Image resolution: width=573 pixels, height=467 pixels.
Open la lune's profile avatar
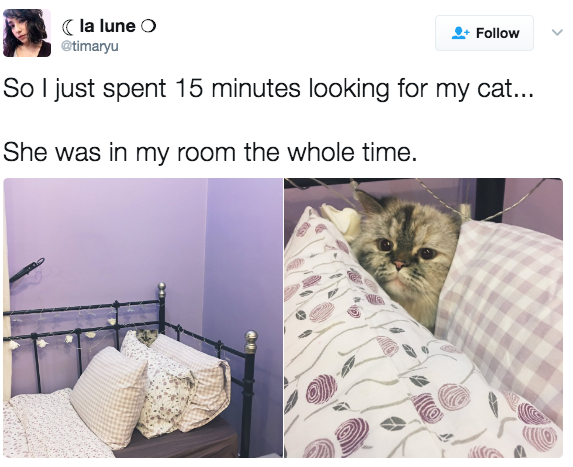point(27,33)
